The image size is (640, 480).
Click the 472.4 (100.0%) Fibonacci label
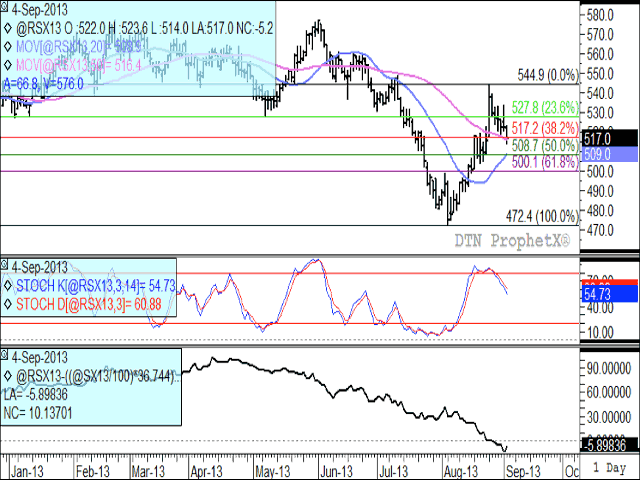click(542, 216)
